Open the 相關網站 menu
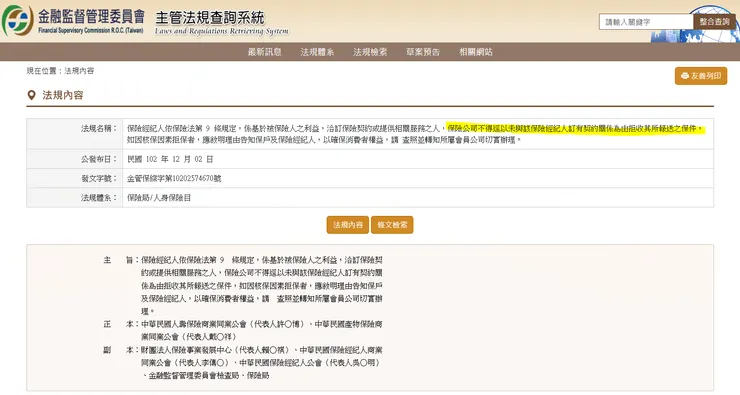Image resolution: width=740 pixels, height=395 pixels. pyautogui.click(x=476, y=52)
